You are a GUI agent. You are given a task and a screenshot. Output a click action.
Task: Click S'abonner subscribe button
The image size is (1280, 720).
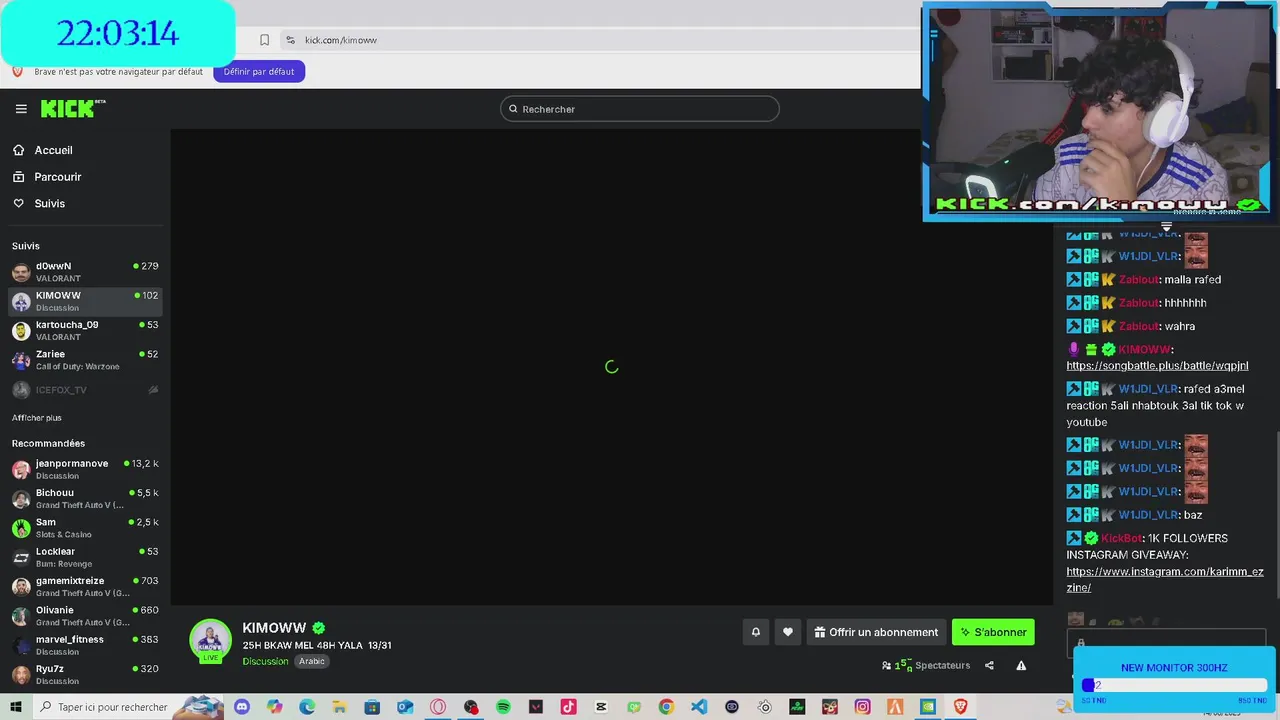click(x=993, y=632)
